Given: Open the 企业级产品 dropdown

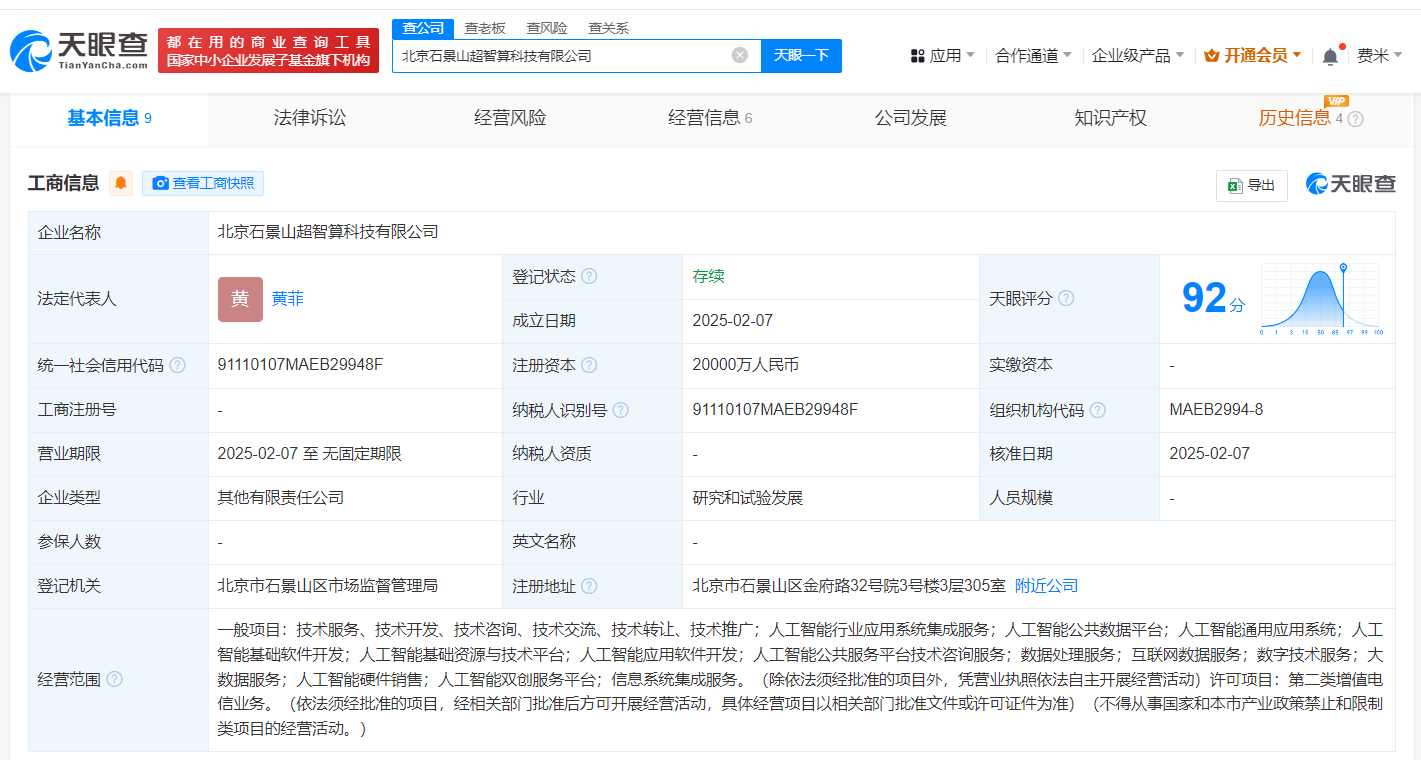Looking at the screenshot, I should pos(1138,55).
